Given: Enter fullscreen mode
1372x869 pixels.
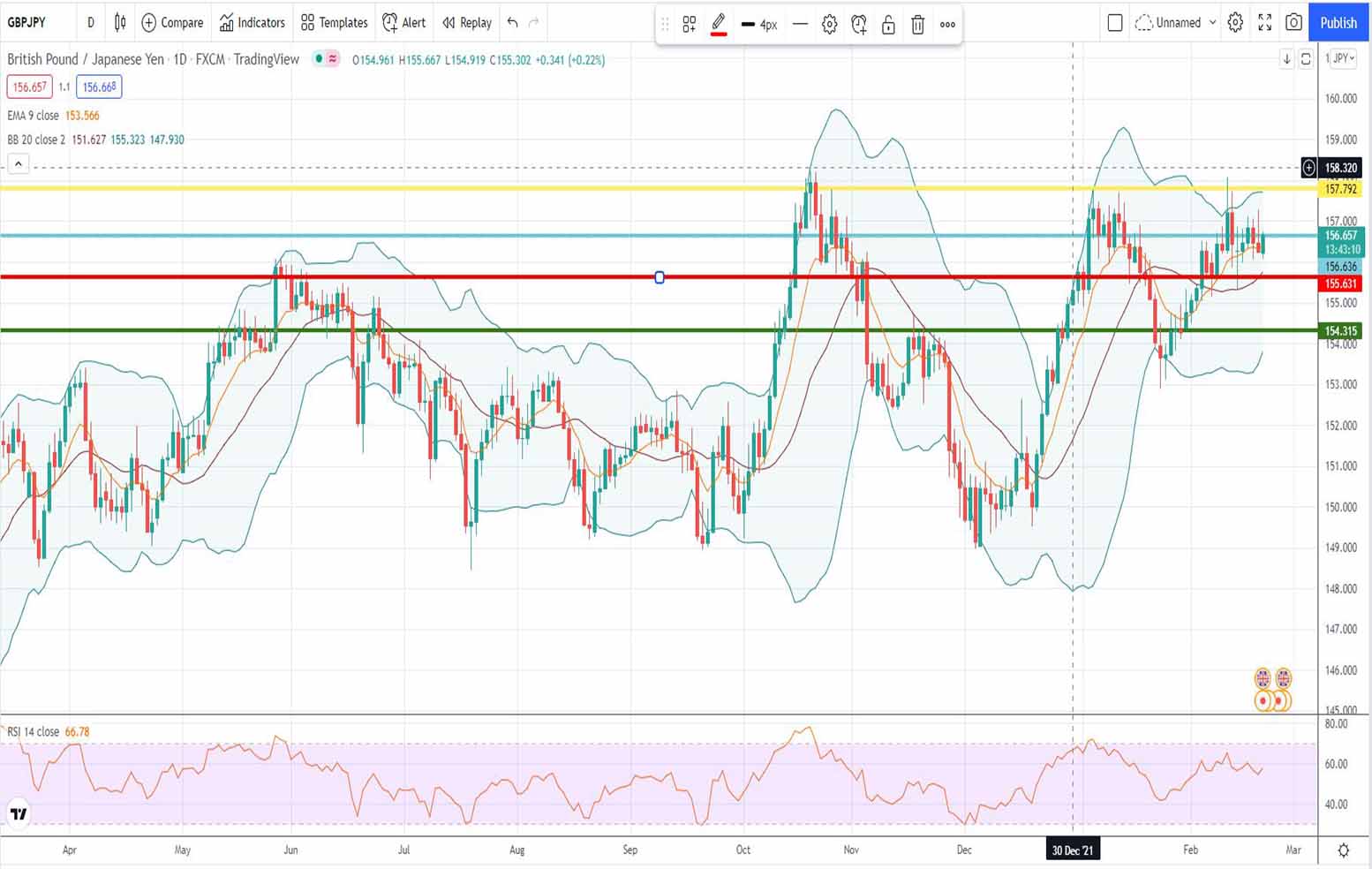Looking at the screenshot, I should [1264, 23].
